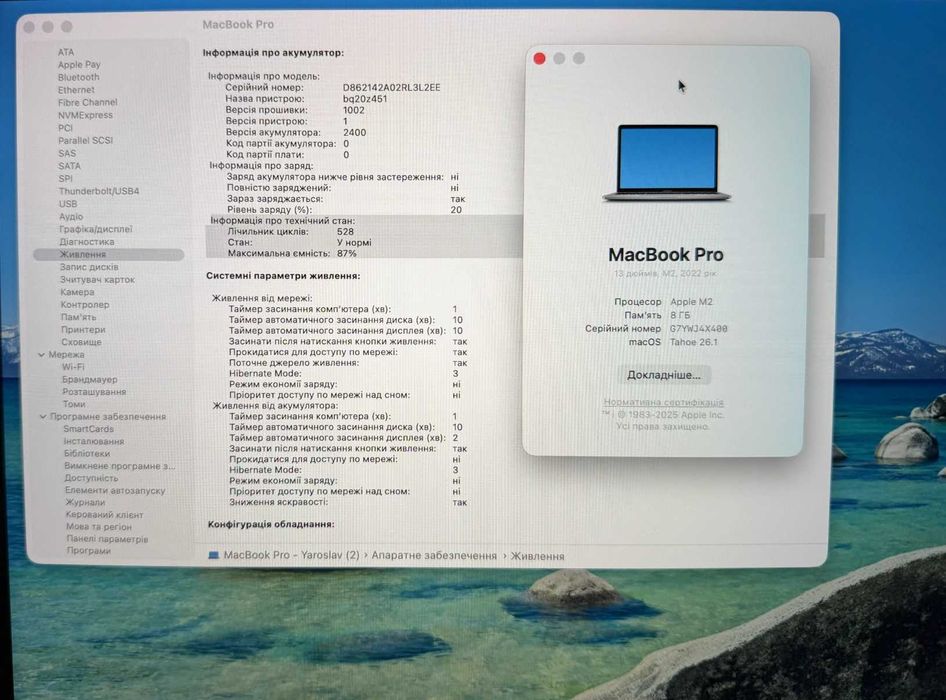The width and height of the screenshot is (946, 700).
Task: Select Керований клієнт in the sidebar
Action: pos(104,515)
